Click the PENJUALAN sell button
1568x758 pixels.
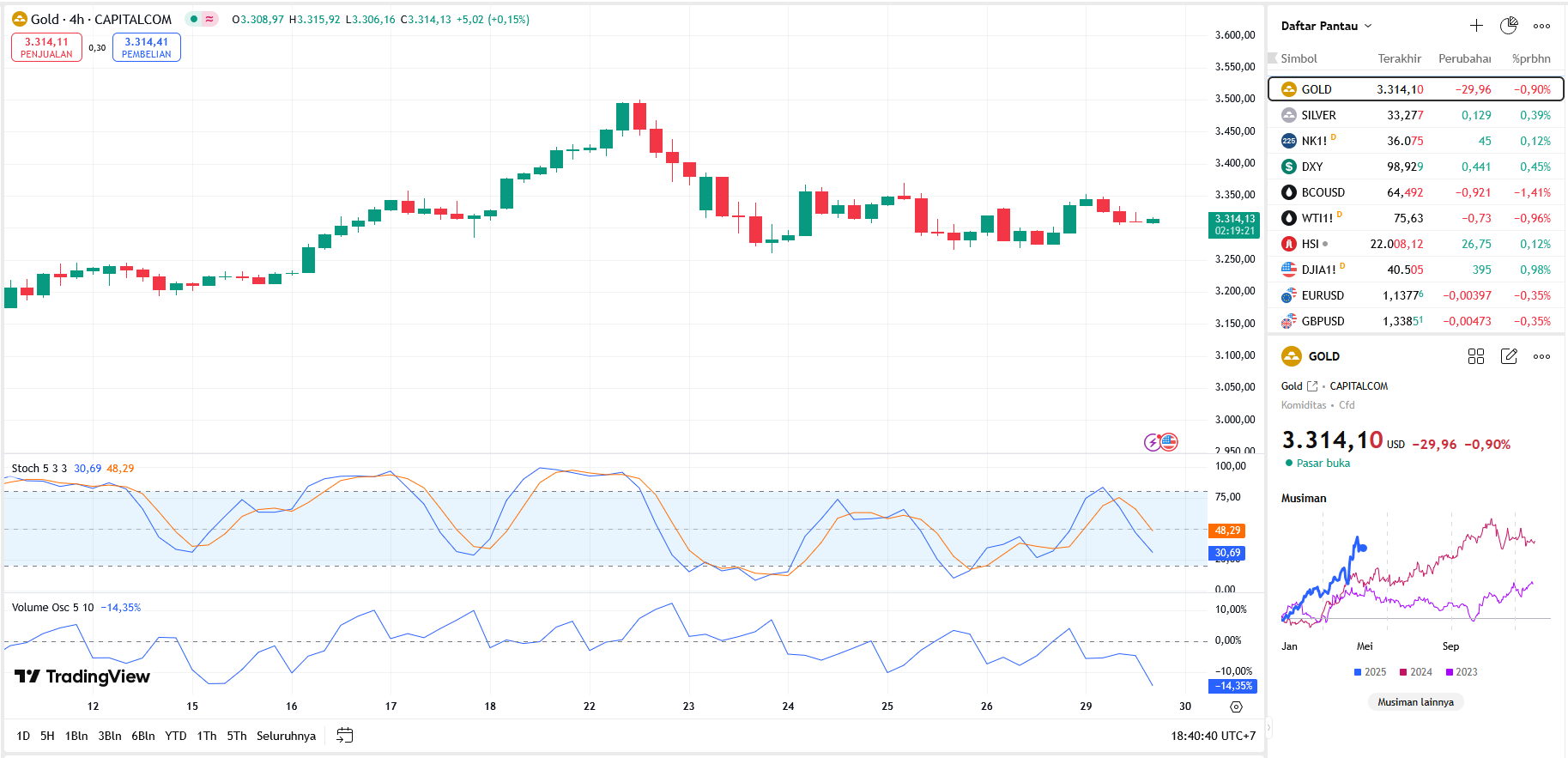46,47
